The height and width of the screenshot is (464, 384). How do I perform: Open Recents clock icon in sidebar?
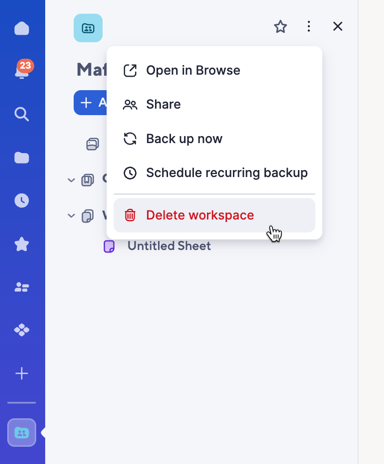22,201
